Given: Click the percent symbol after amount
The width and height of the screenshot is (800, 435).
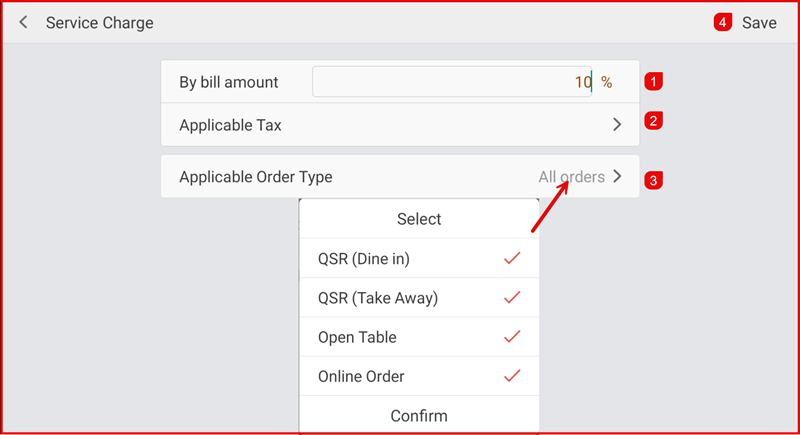Looking at the screenshot, I should point(606,82).
